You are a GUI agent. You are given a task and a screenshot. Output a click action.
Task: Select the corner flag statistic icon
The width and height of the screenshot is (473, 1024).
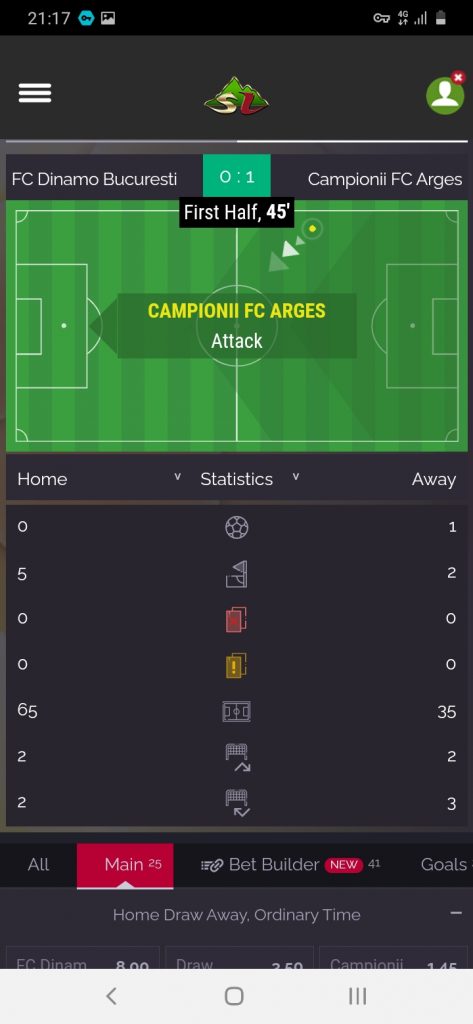click(x=236, y=574)
